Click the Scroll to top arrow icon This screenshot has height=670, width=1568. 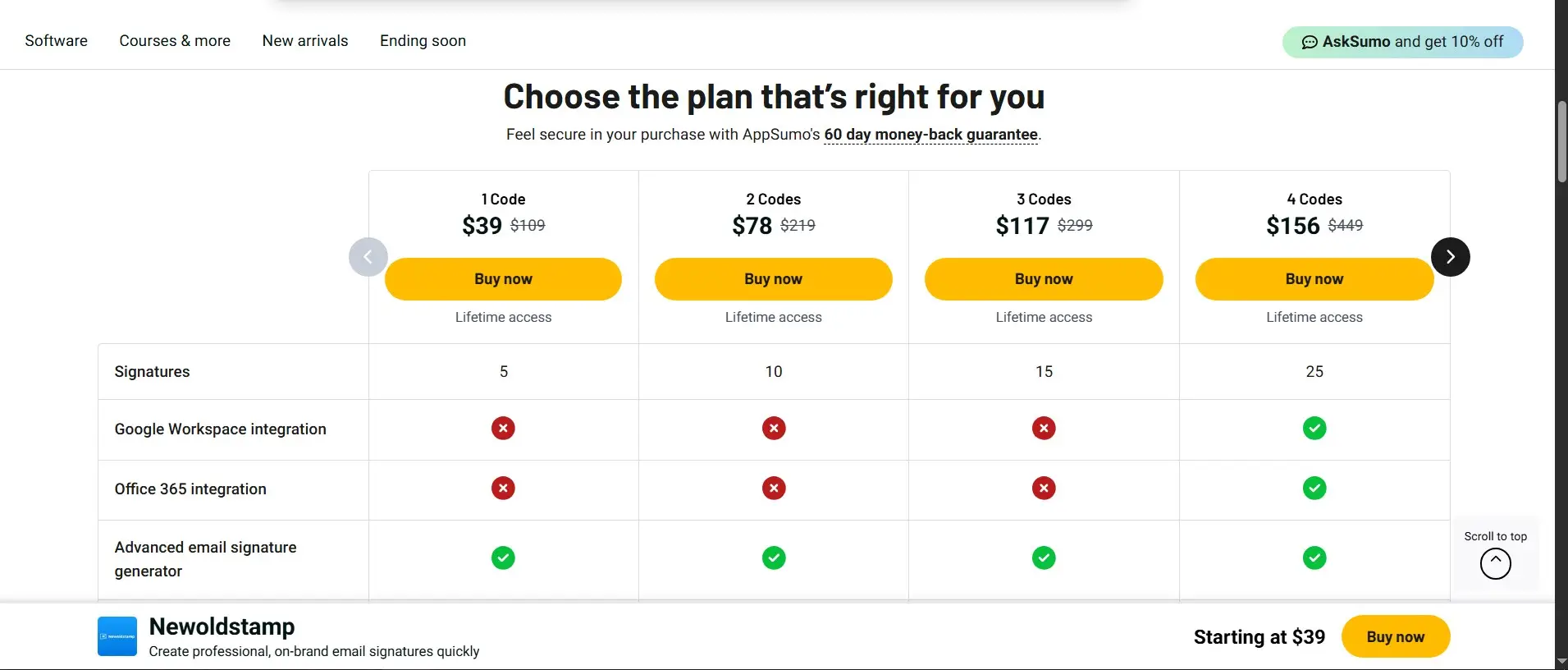(1495, 564)
